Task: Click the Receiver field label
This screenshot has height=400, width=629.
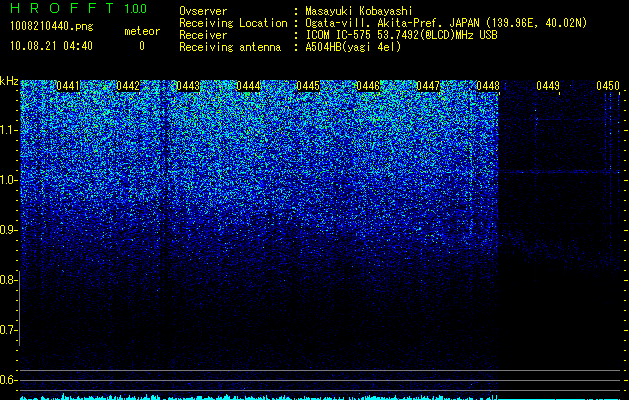Action: [203, 35]
